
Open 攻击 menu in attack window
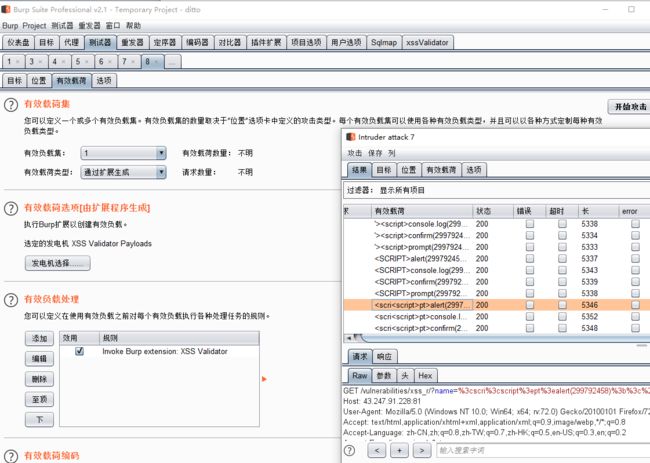(x=354, y=153)
